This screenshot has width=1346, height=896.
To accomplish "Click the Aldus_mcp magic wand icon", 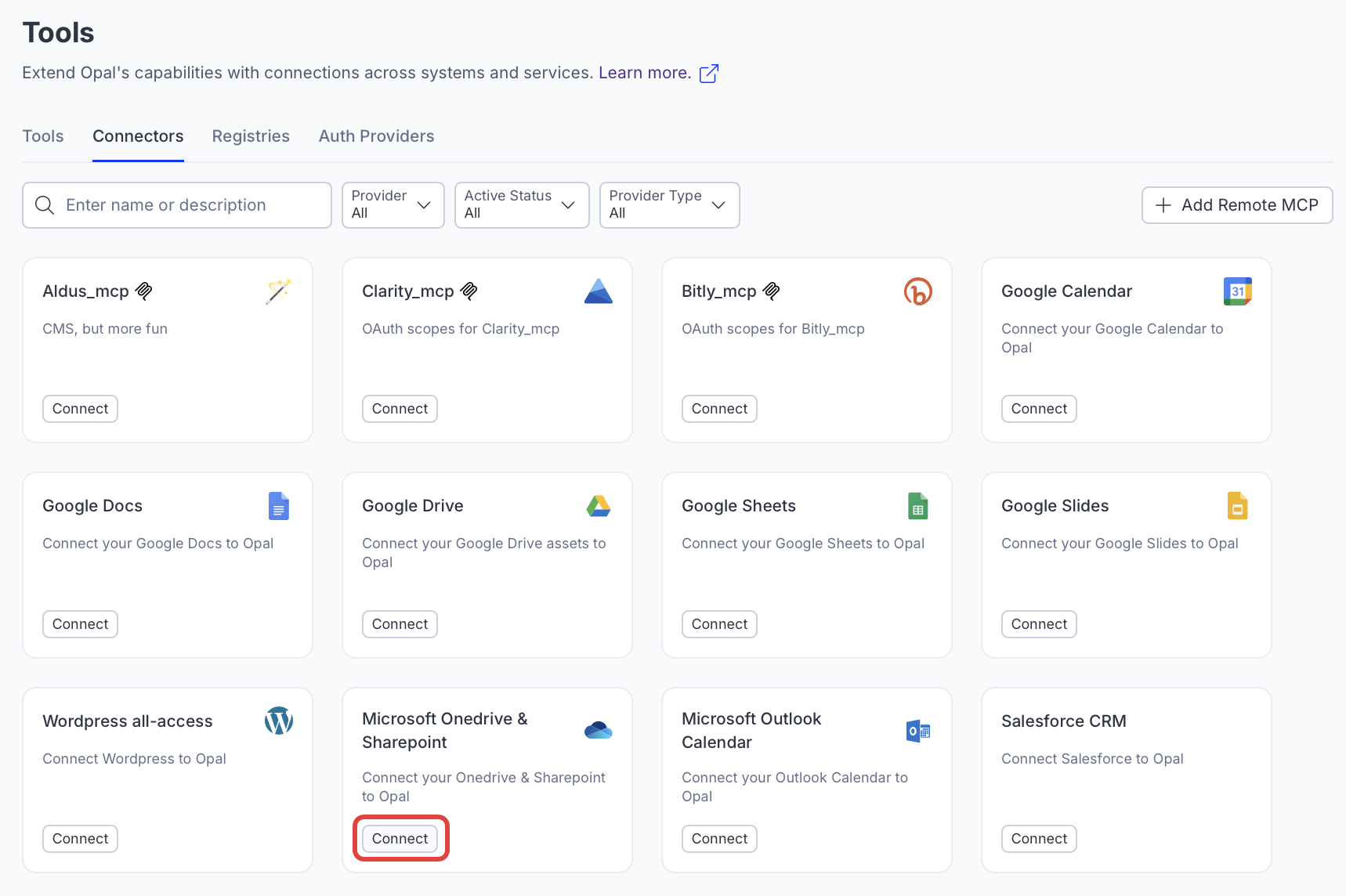I will (x=278, y=291).
